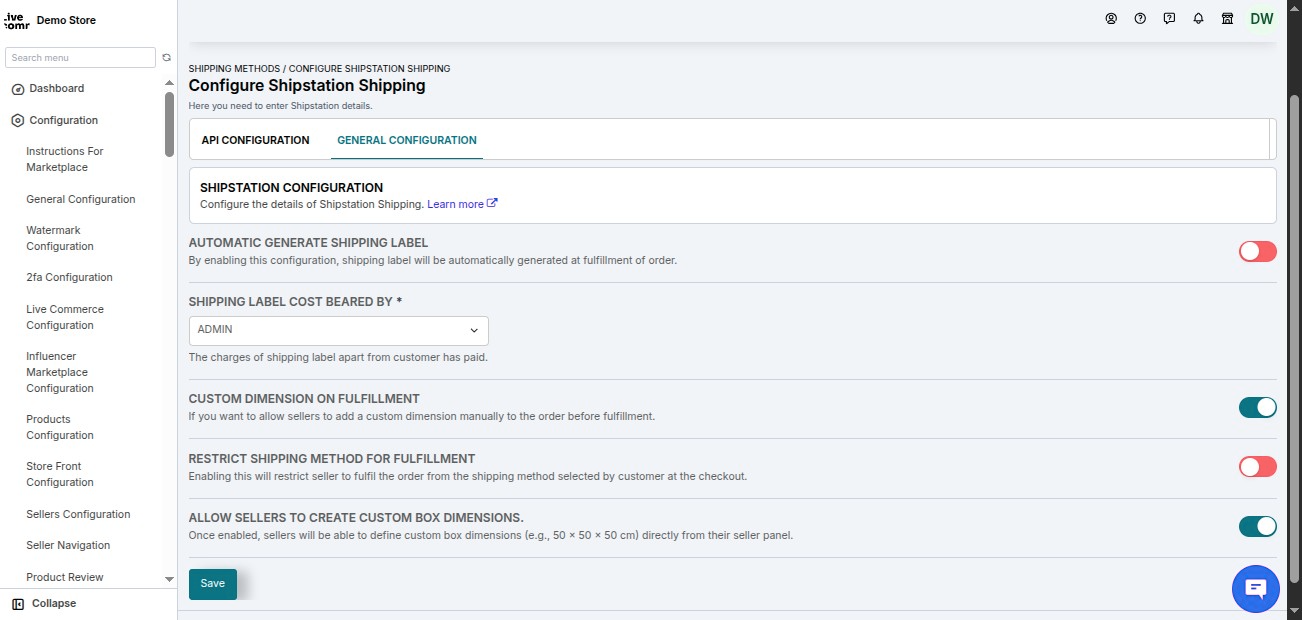Open Store Front Configuration menu item
Image resolution: width=1302 pixels, height=620 pixels.
(60, 475)
